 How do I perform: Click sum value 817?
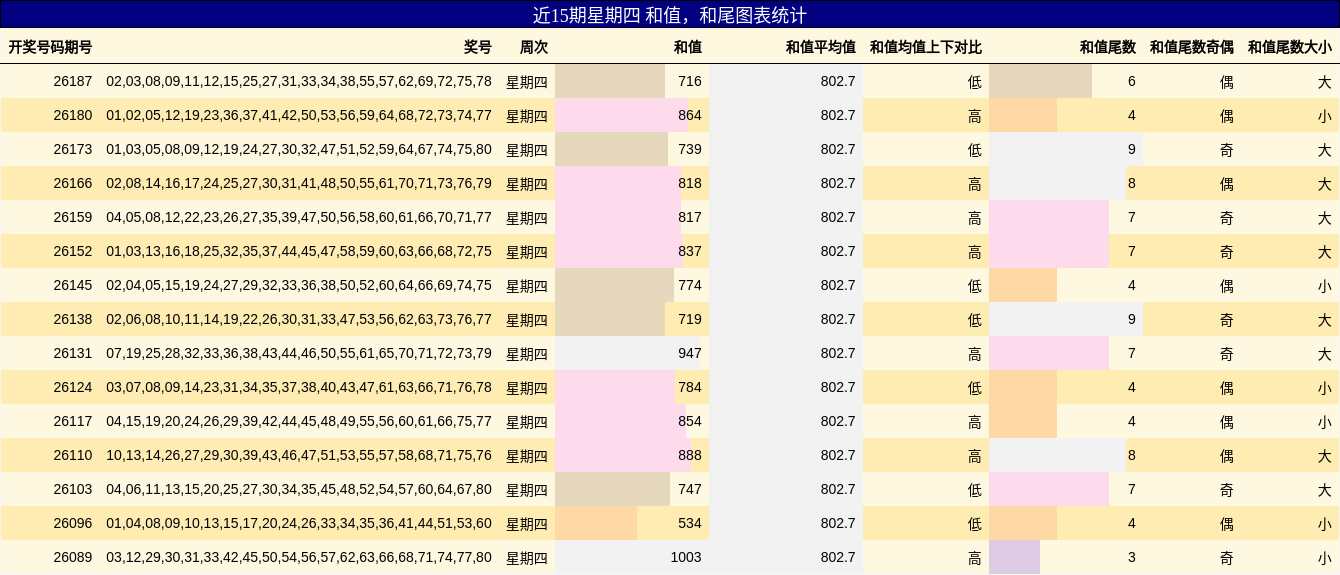click(690, 217)
